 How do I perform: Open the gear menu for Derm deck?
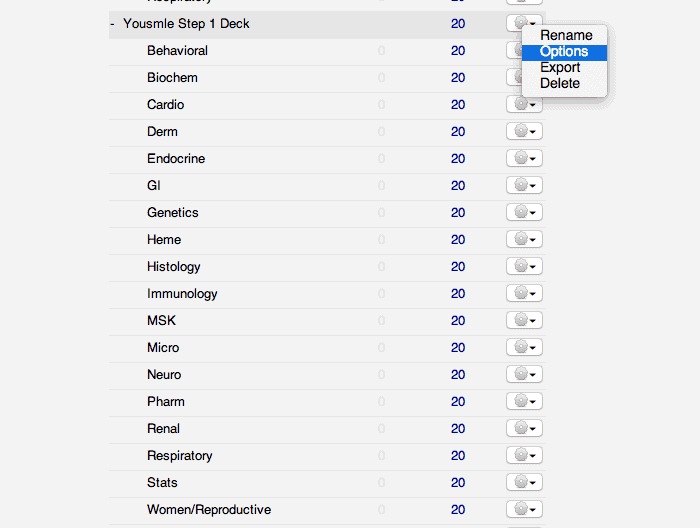524,131
